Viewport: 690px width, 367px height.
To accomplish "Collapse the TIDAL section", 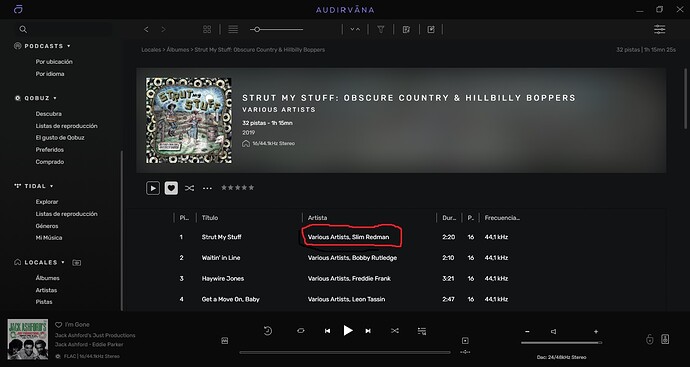I will [51, 186].
